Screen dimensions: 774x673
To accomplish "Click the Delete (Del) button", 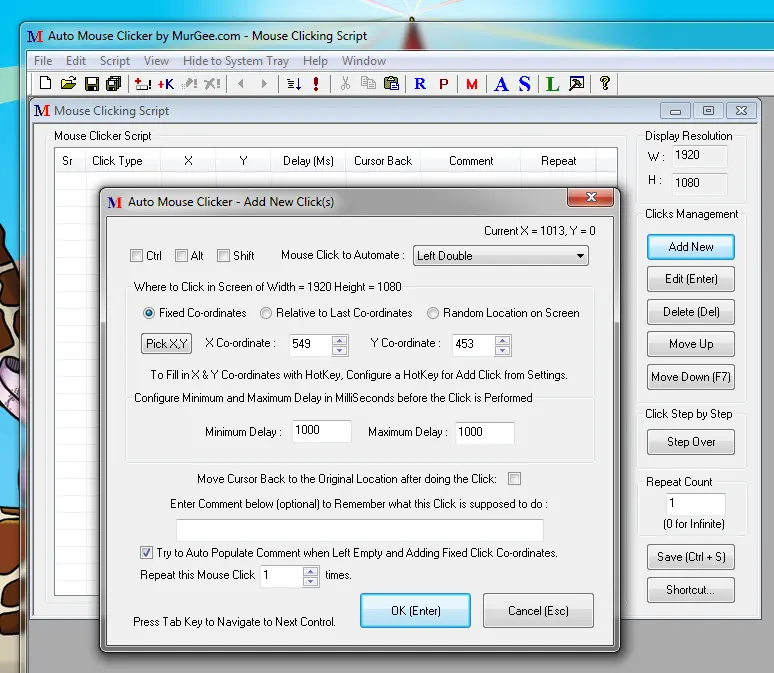I will coord(691,312).
